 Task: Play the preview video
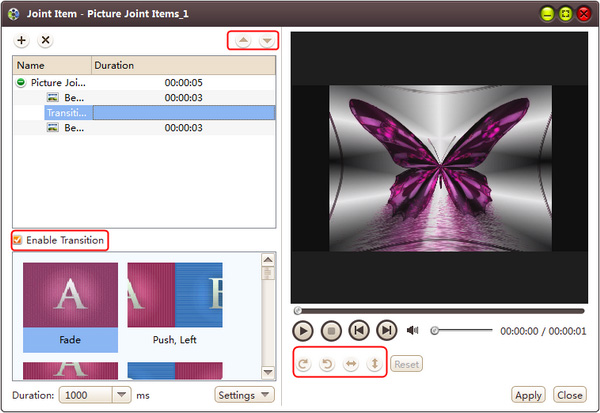[x=303, y=331]
